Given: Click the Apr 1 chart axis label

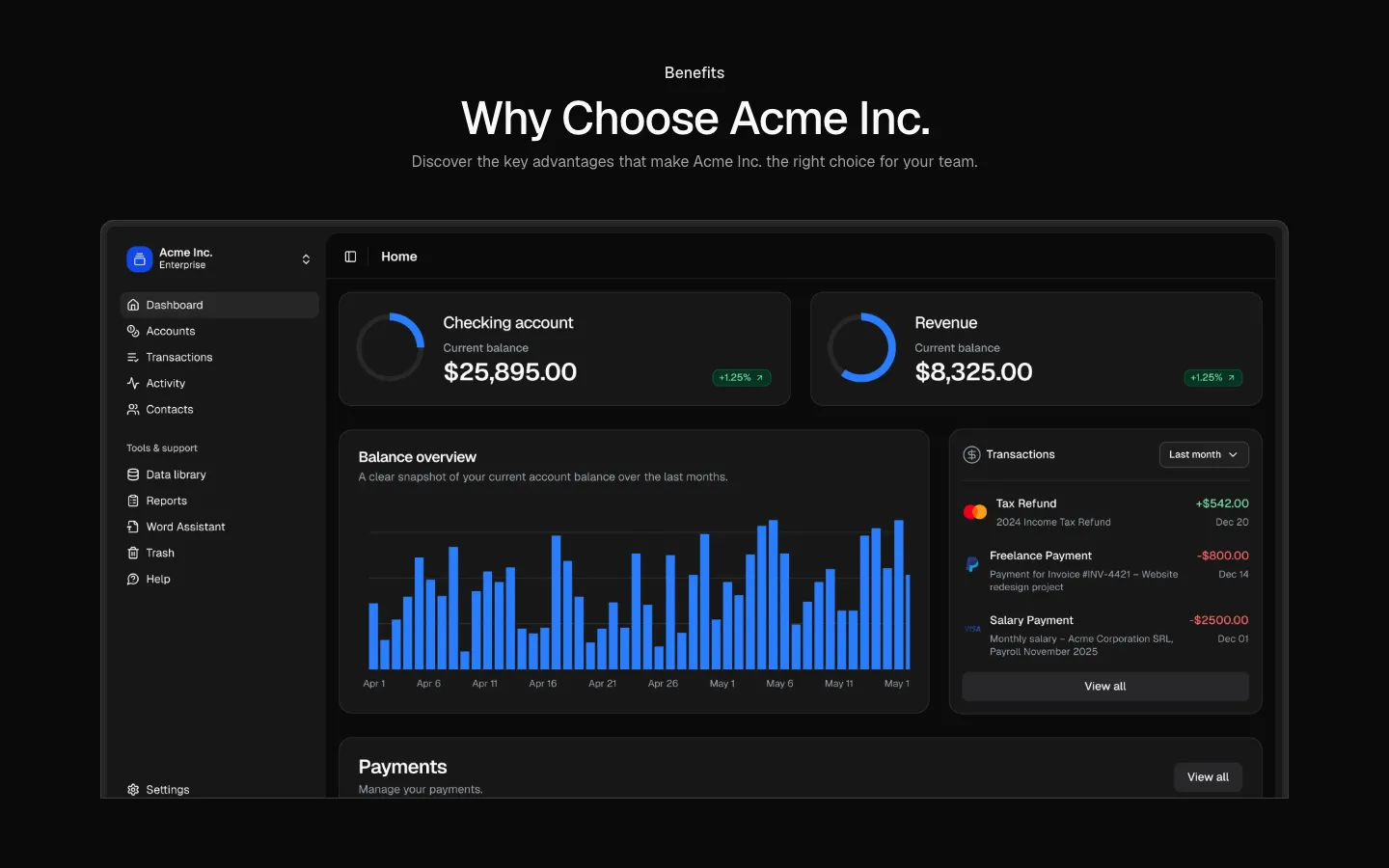Looking at the screenshot, I should click(374, 684).
